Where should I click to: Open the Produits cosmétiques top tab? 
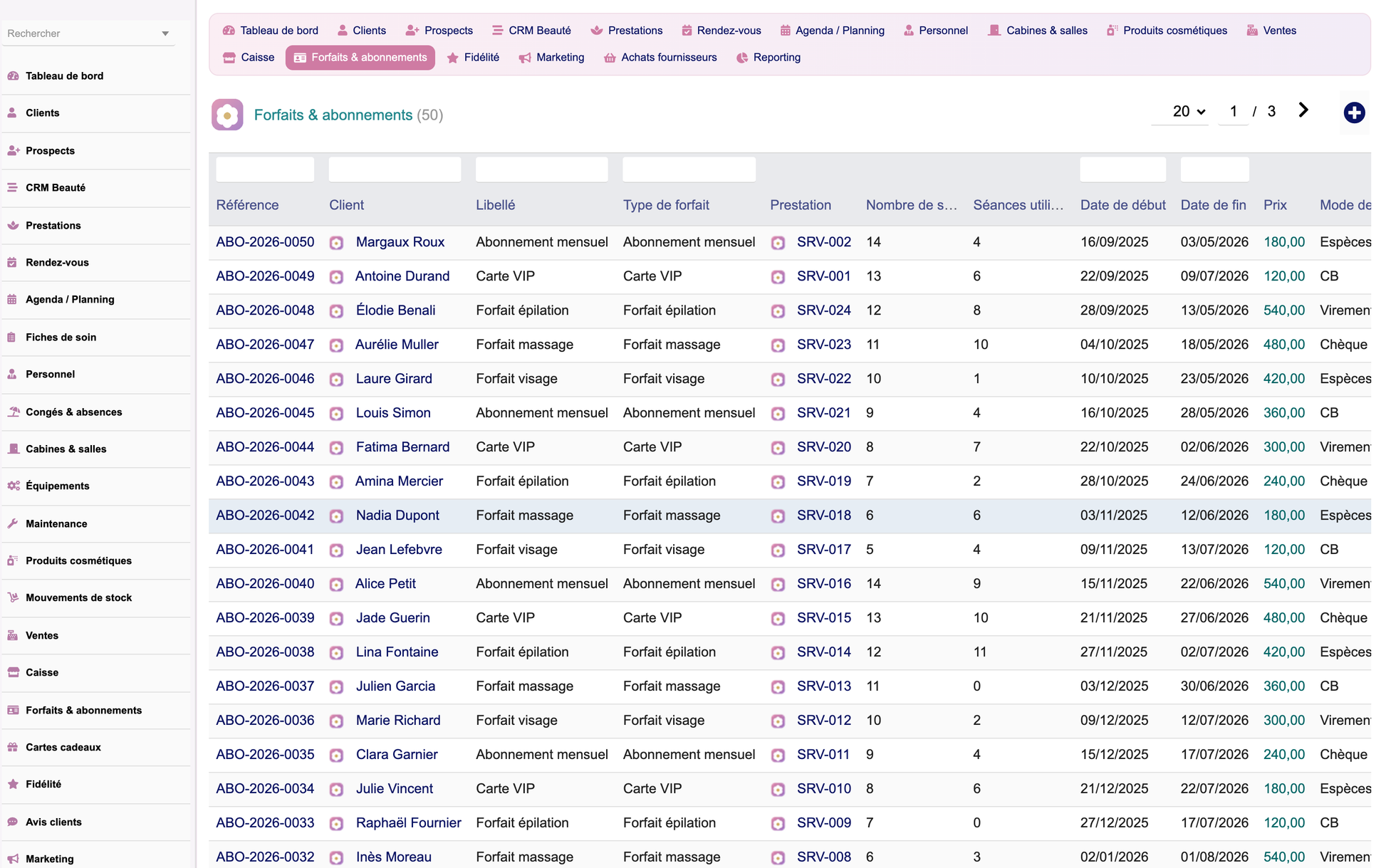1167,31
